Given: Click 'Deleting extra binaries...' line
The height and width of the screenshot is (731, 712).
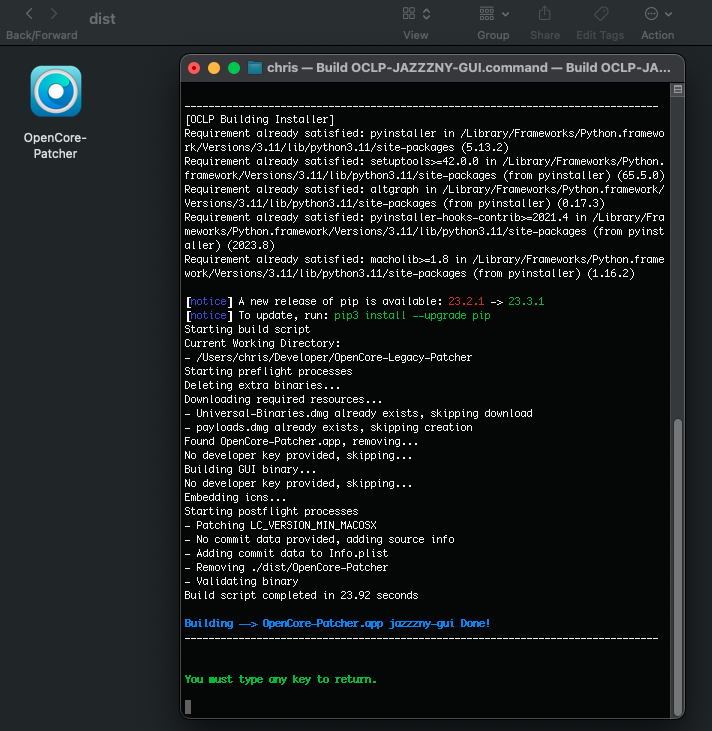Looking at the screenshot, I should [x=262, y=386].
